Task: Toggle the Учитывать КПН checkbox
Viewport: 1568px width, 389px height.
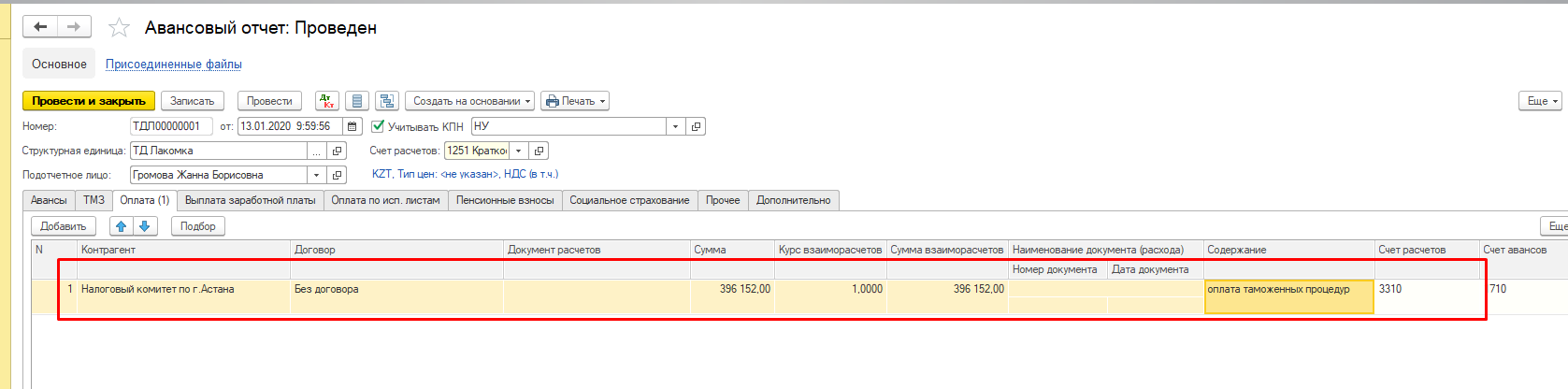Action: 378,126
